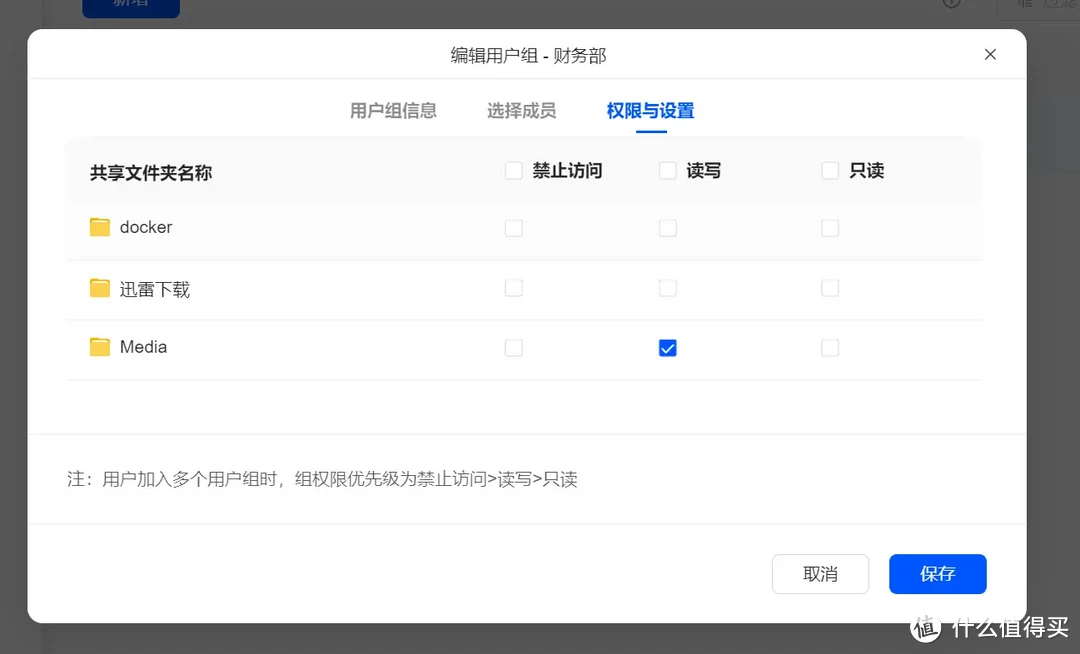Click the folder icon beside Media
This screenshot has width=1080, height=654.
99,347
